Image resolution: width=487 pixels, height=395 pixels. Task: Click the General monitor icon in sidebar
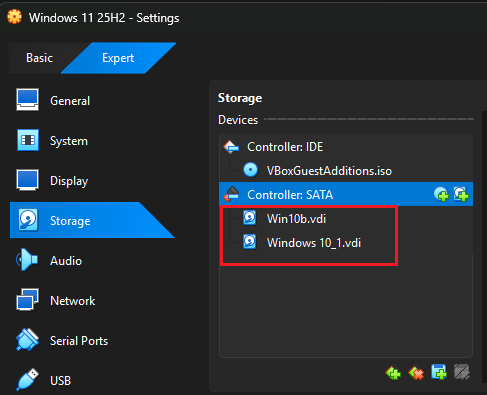27,99
